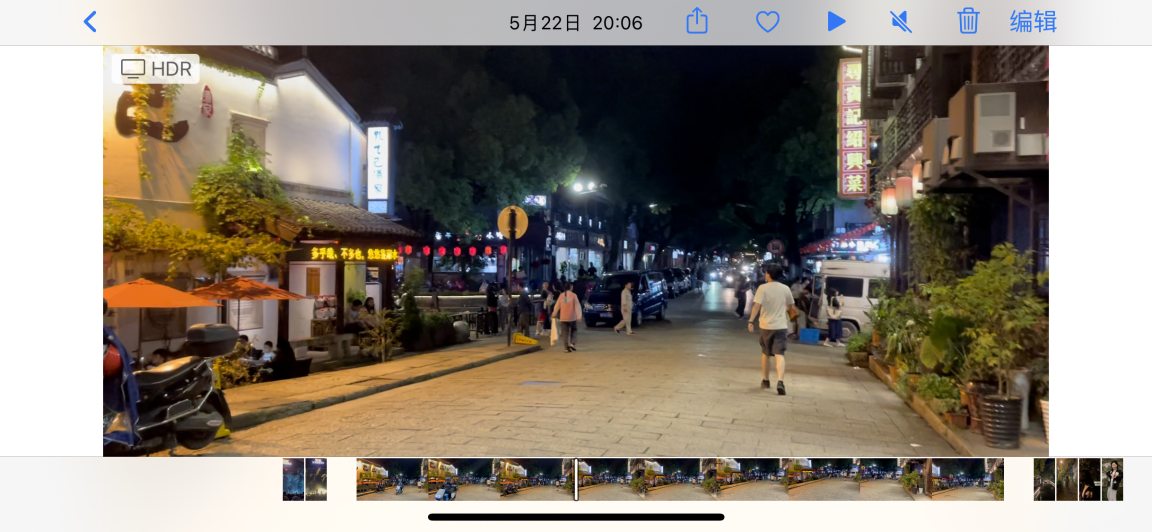The width and height of the screenshot is (1152, 532).
Task: Tap the home indicator bar at the bottom
Action: coord(576,517)
